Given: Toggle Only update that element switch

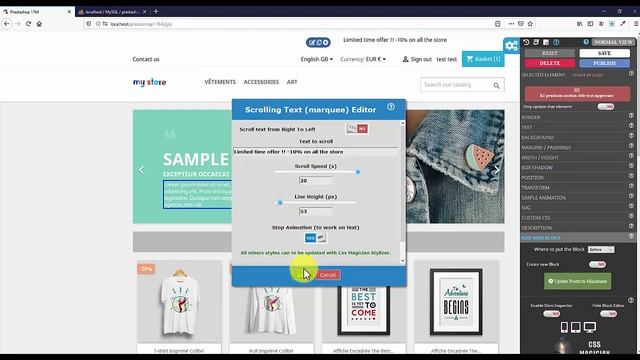Looking at the screenshot, I should click(x=606, y=107).
